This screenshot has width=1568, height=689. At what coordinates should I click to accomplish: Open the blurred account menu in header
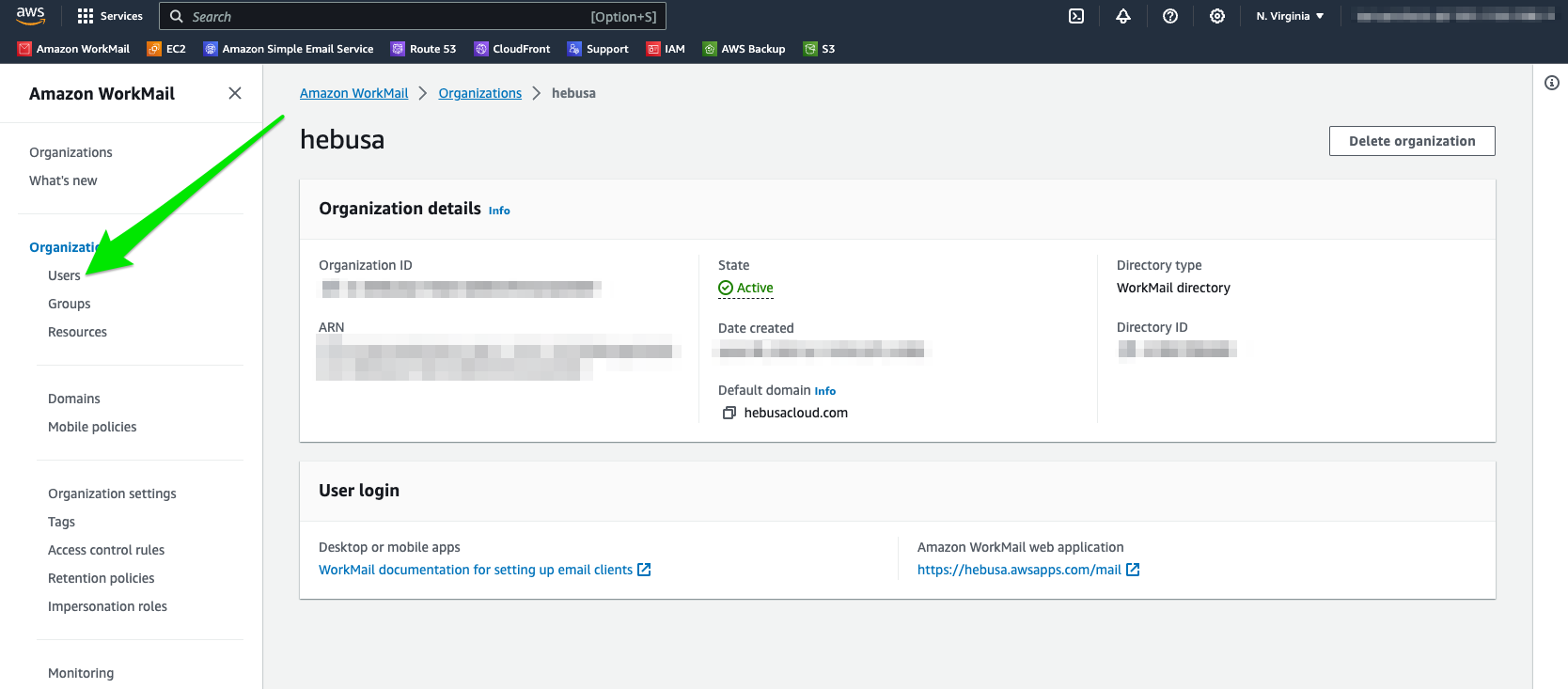click(x=1454, y=16)
